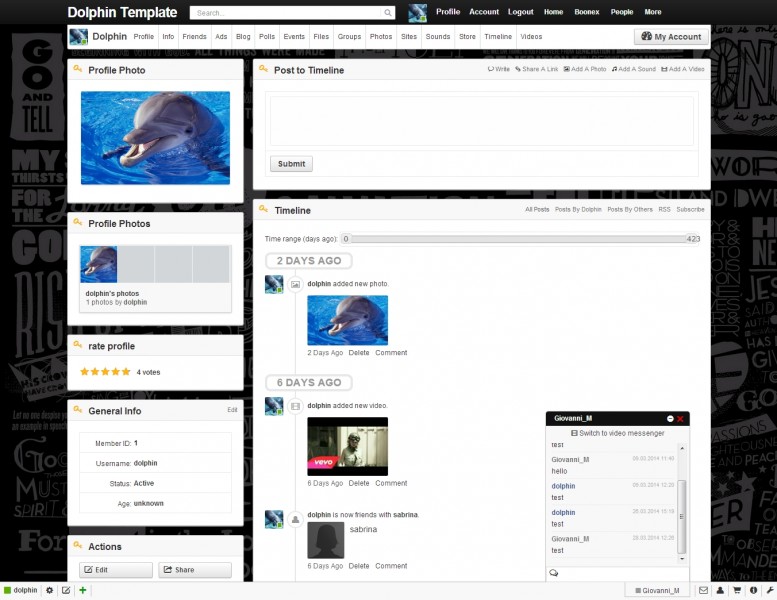Open the More menu in top navigation

(652, 12)
